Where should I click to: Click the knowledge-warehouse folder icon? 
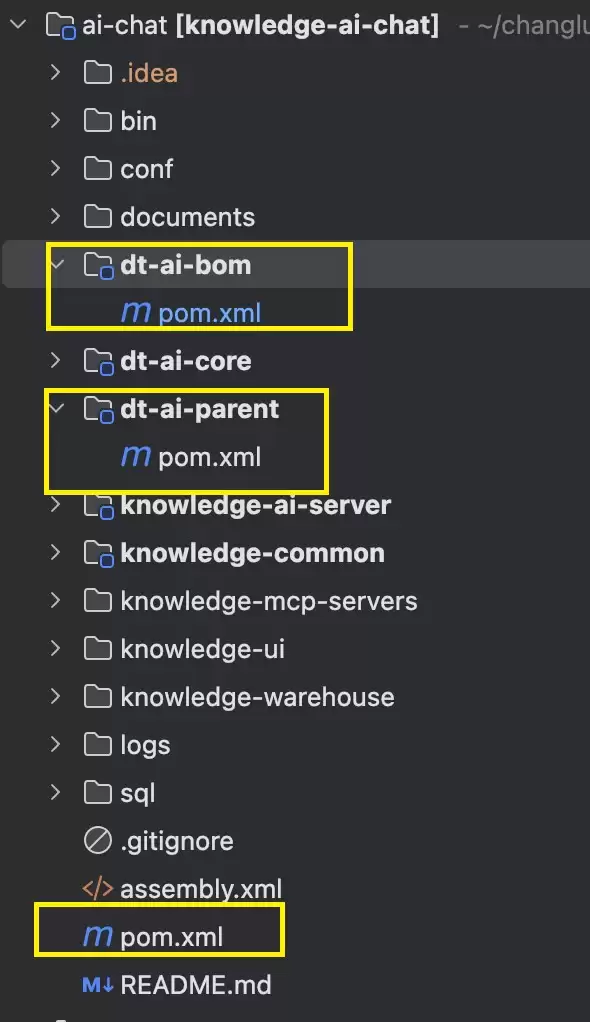pyautogui.click(x=98, y=697)
